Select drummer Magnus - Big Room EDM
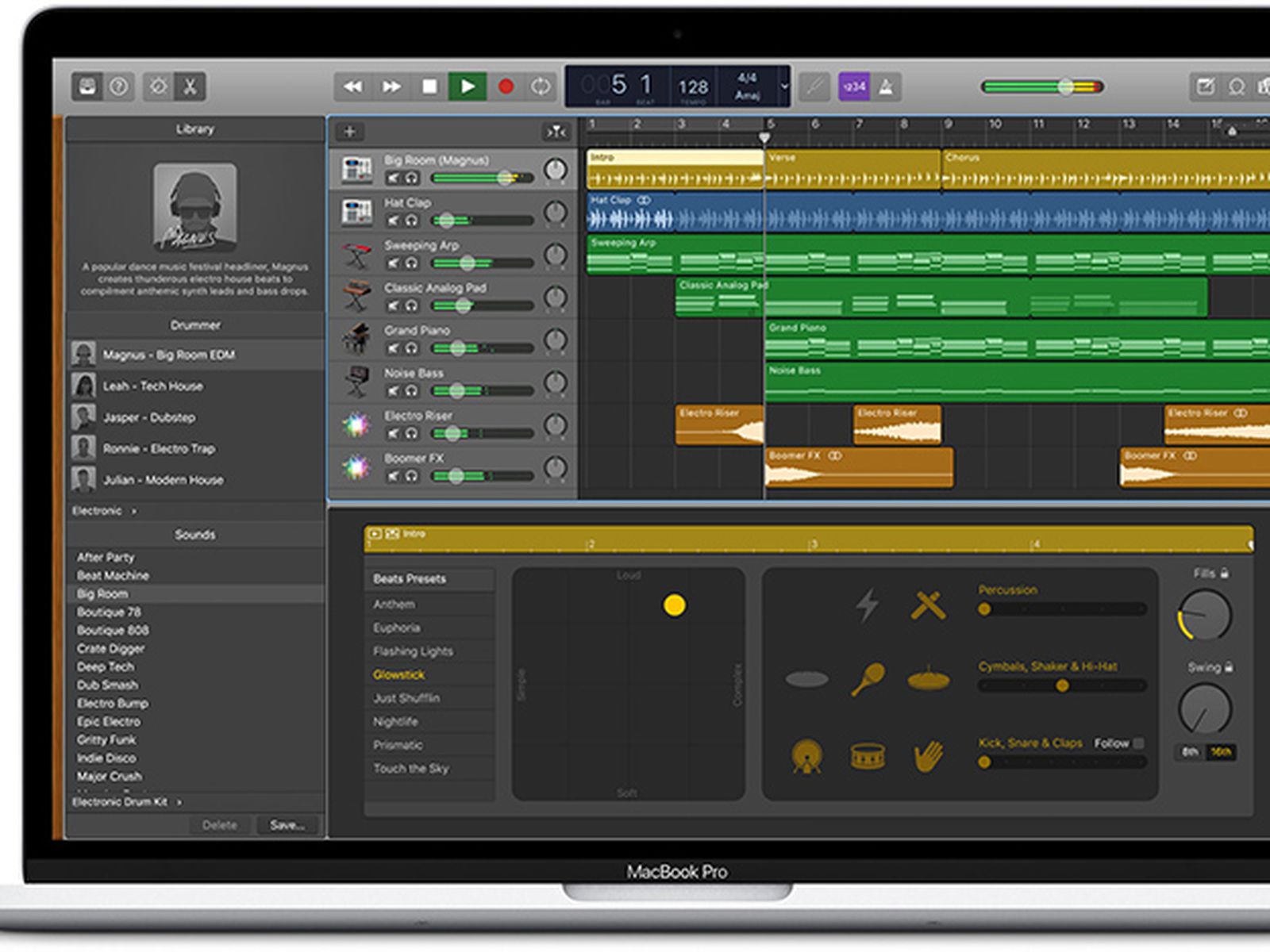1270x952 pixels. click(194, 355)
